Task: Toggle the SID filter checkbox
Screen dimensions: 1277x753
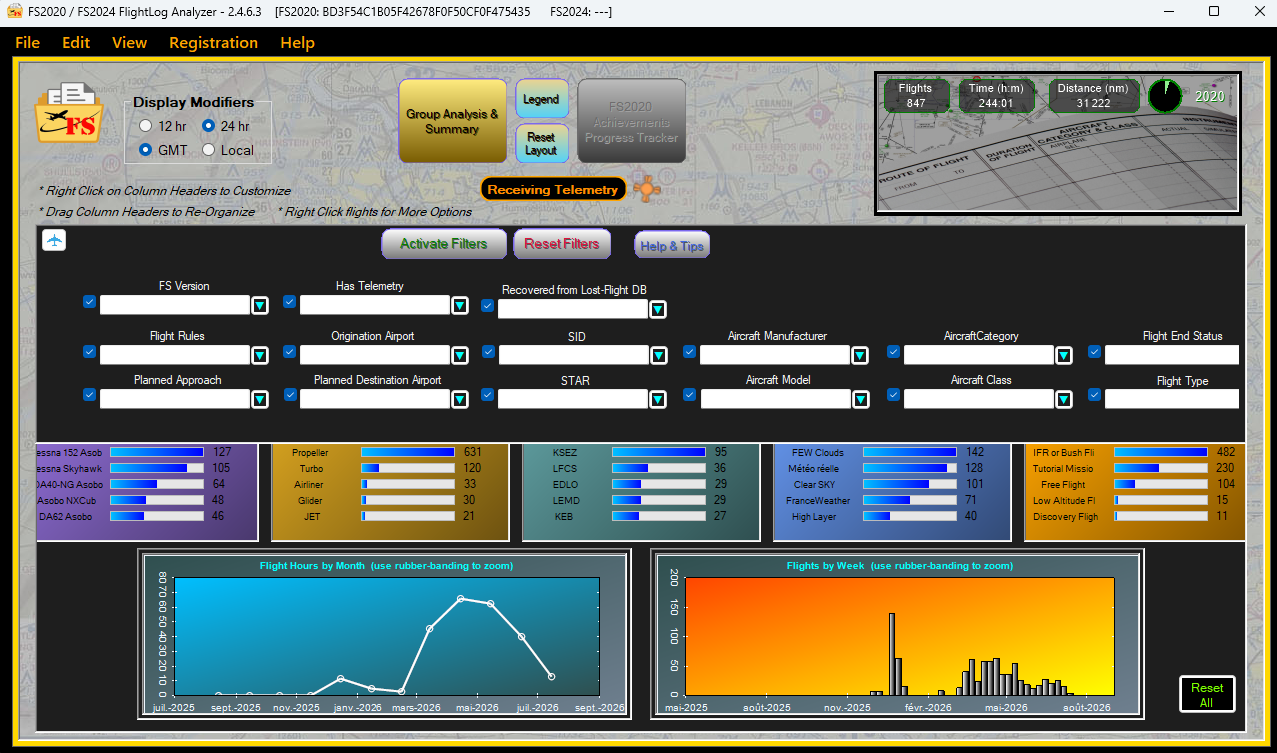Action: pyautogui.click(x=489, y=352)
